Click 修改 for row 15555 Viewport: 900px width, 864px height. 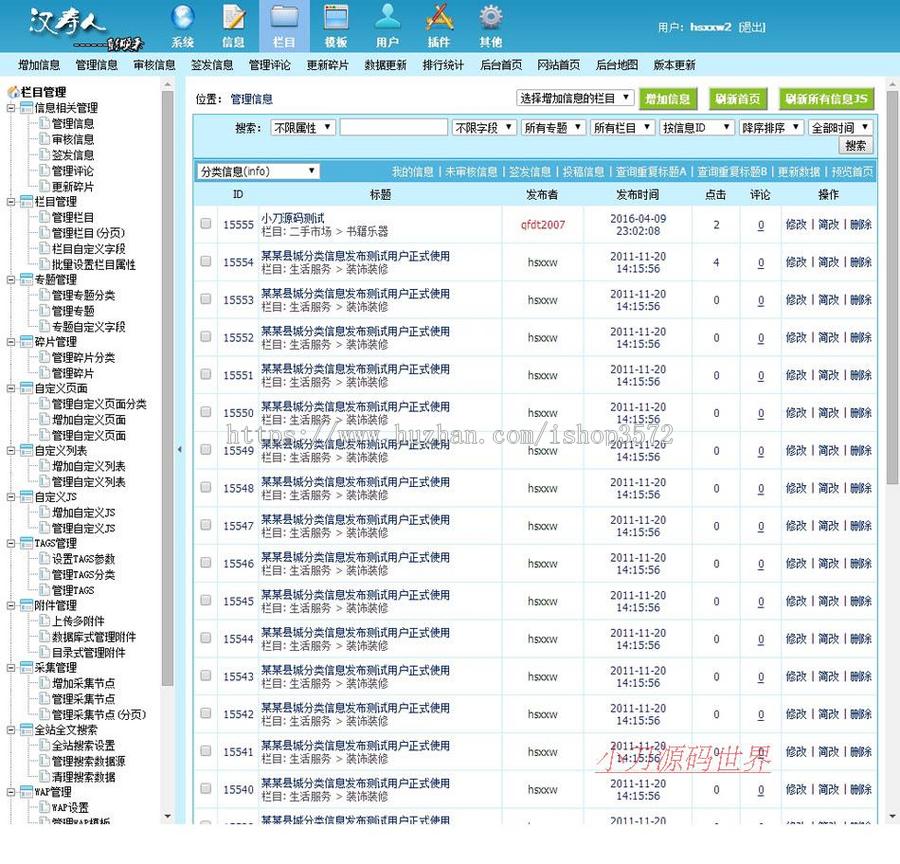coord(796,224)
